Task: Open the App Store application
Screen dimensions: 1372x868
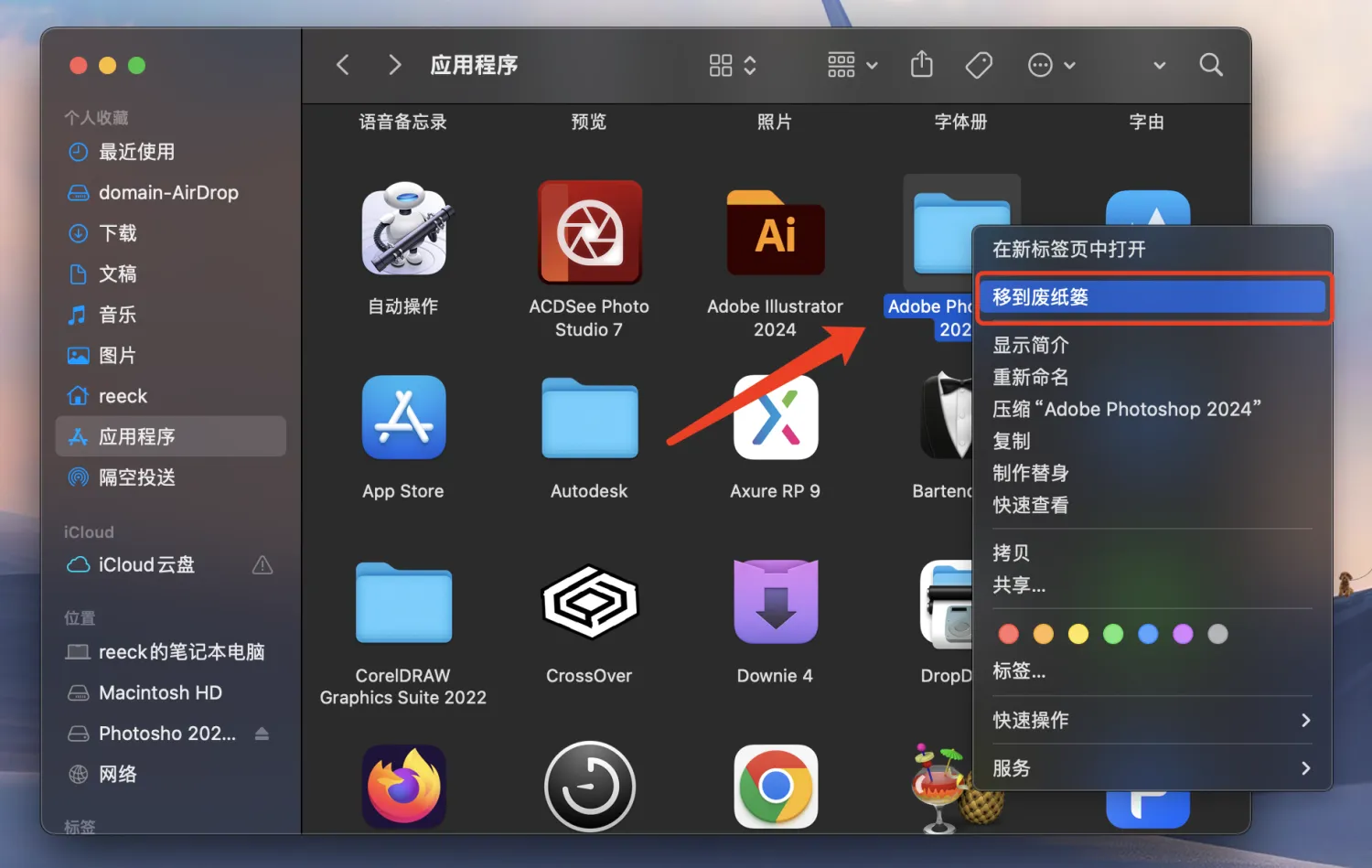Action: [403, 418]
